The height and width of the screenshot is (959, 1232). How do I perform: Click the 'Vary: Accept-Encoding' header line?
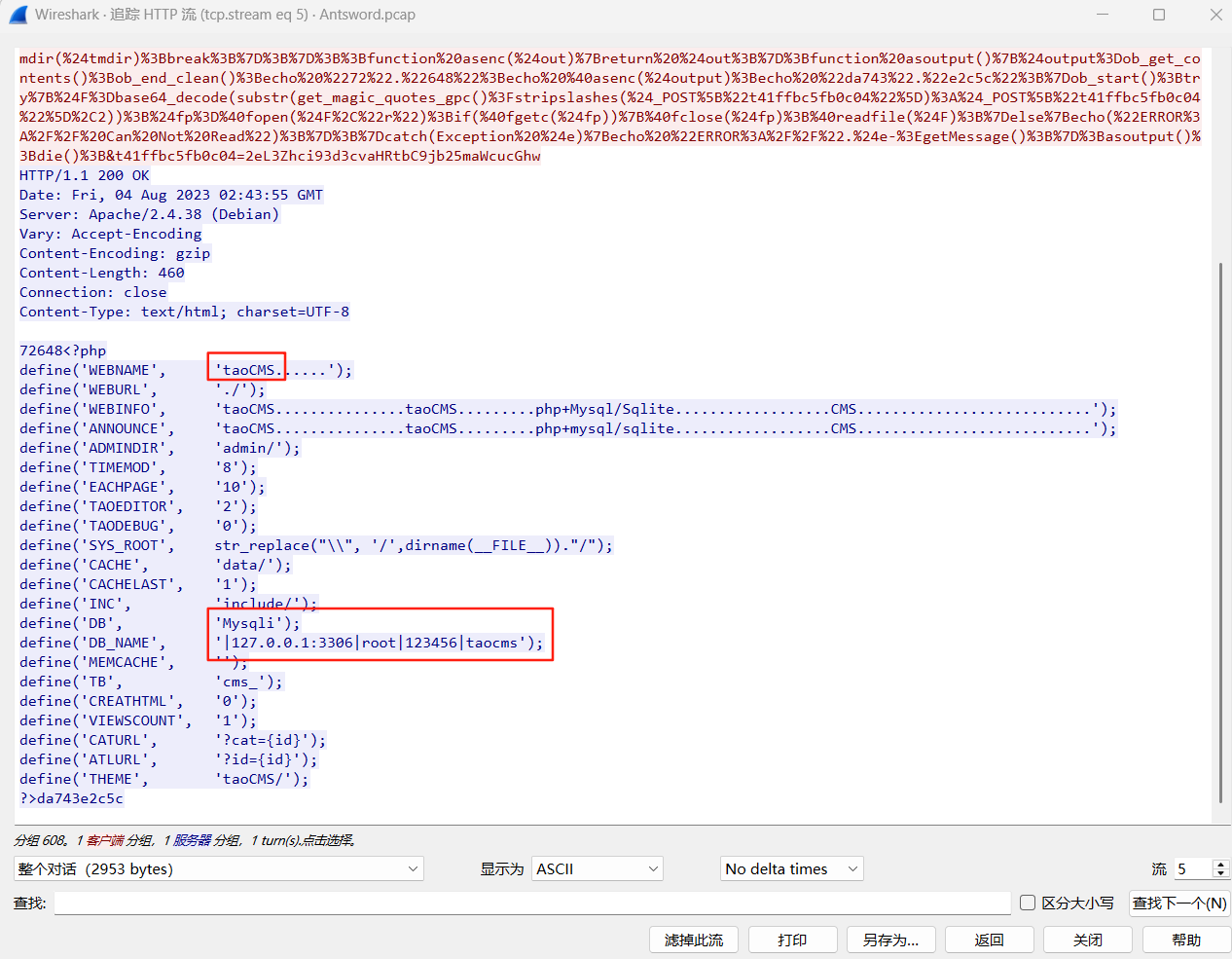pyautogui.click(x=111, y=234)
